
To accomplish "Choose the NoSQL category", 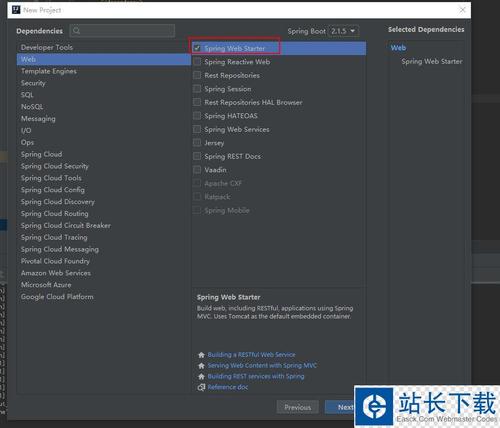I will click(104, 107).
